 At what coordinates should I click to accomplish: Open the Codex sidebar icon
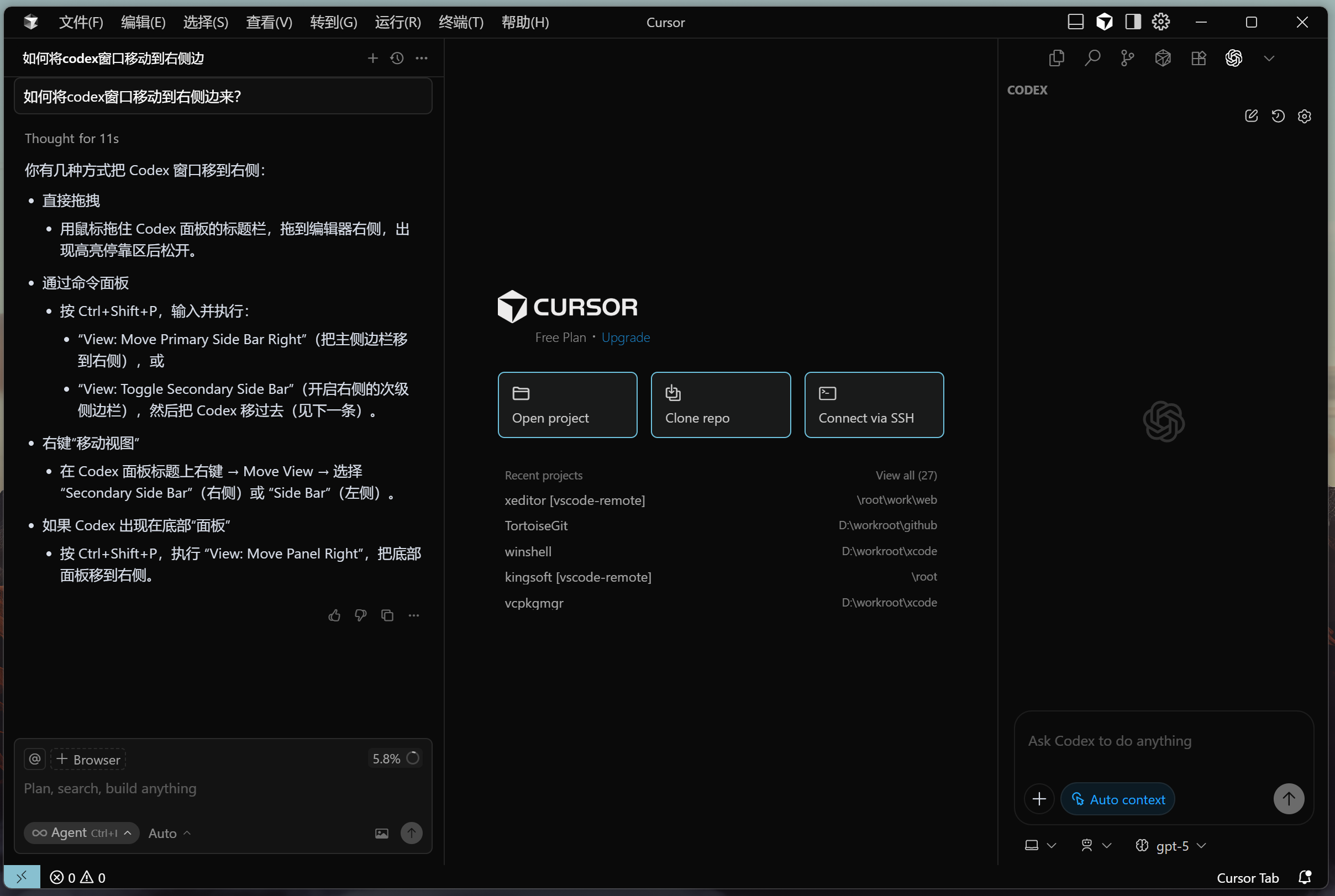point(1233,57)
